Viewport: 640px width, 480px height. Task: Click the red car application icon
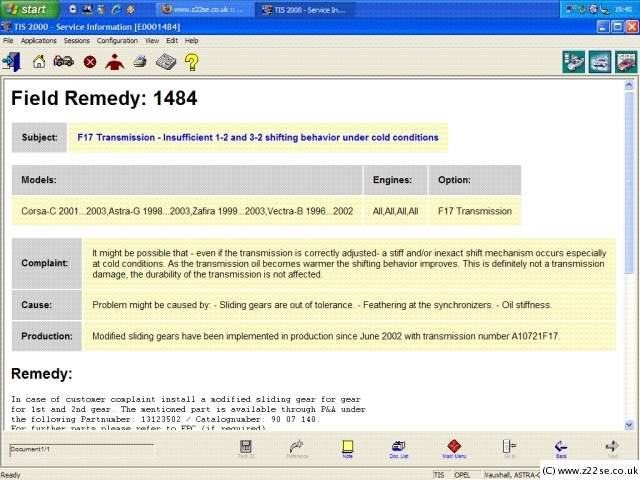tap(626, 62)
